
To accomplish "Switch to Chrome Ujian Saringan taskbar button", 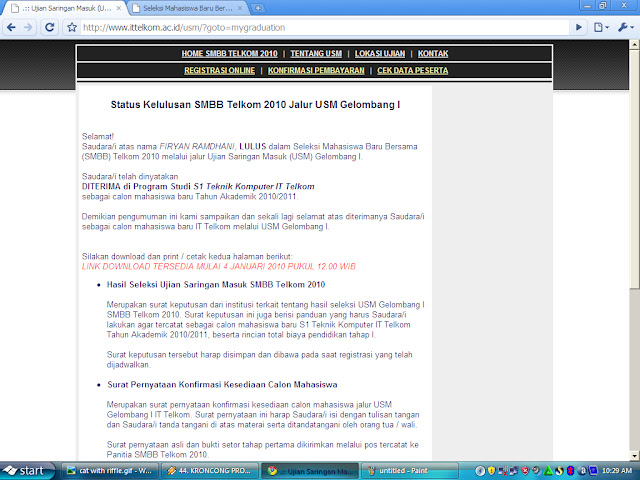I will [x=310, y=471].
